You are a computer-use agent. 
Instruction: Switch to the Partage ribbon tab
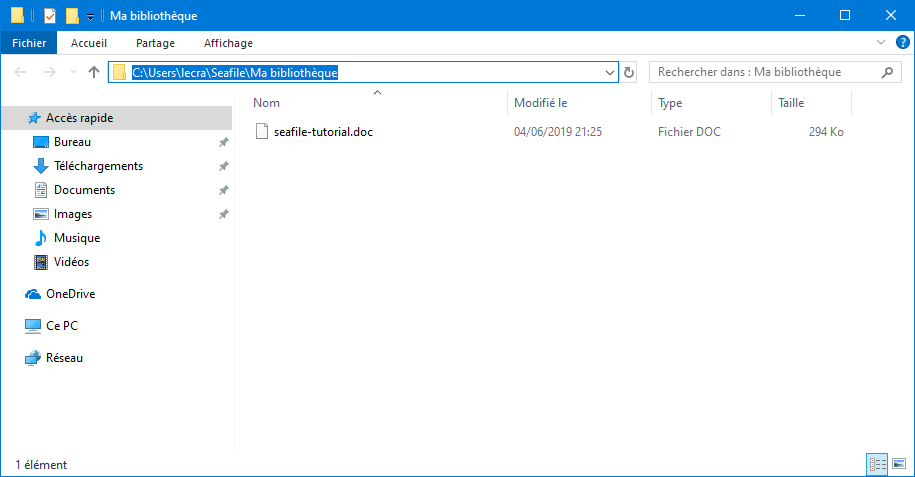click(155, 43)
